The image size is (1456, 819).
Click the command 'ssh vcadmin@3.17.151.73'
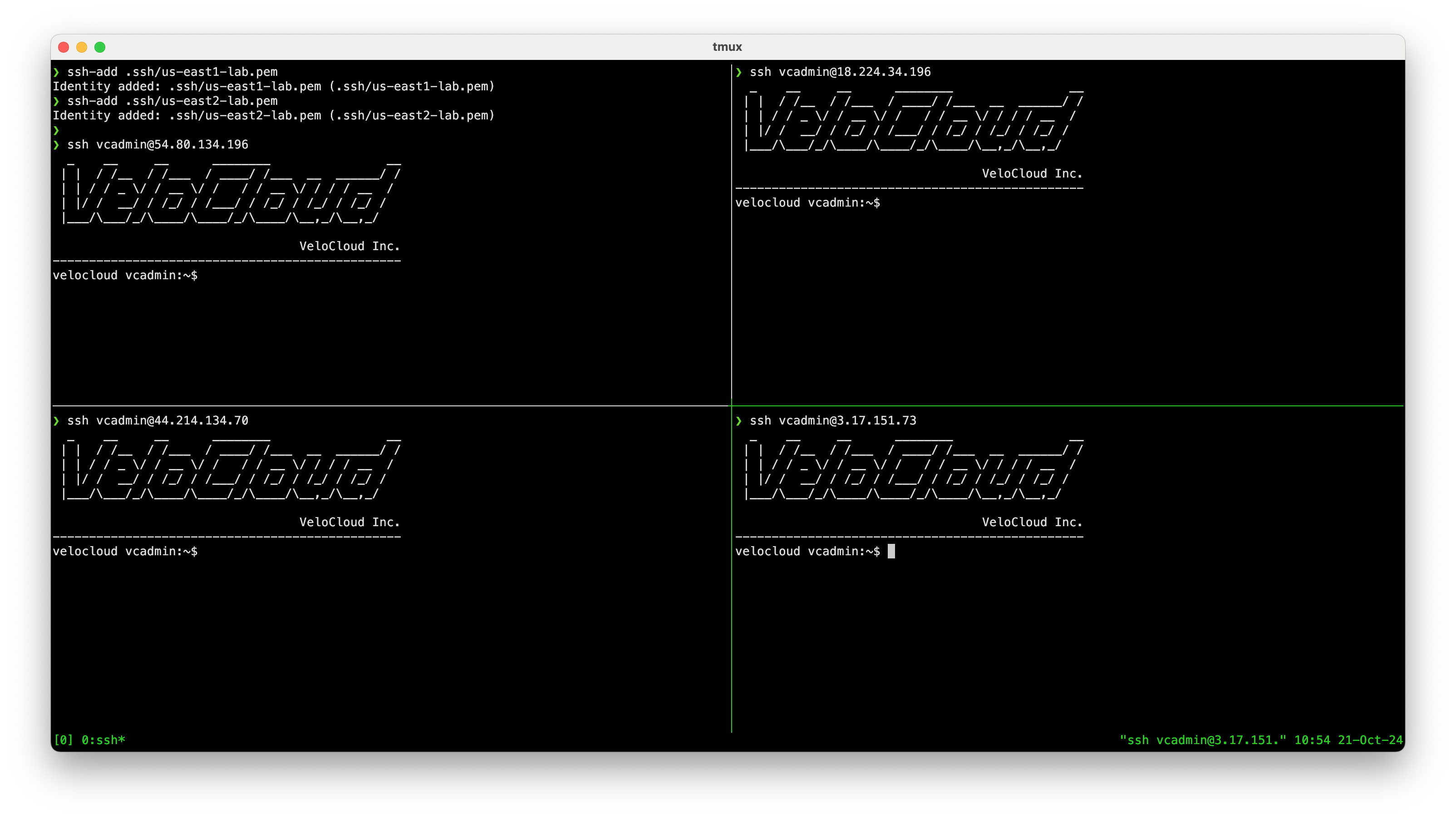[832, 420]
